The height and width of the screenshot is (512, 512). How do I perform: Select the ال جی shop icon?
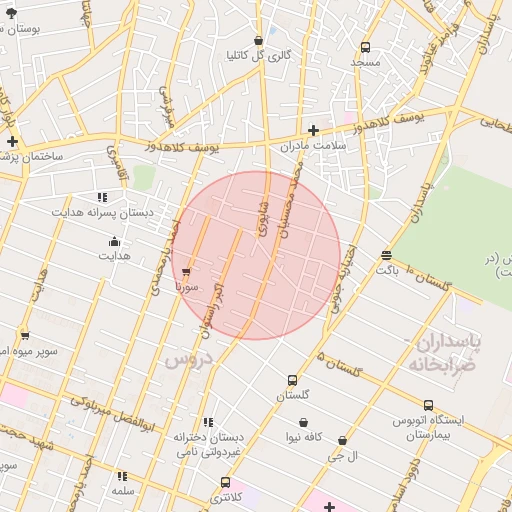point(342,441)
